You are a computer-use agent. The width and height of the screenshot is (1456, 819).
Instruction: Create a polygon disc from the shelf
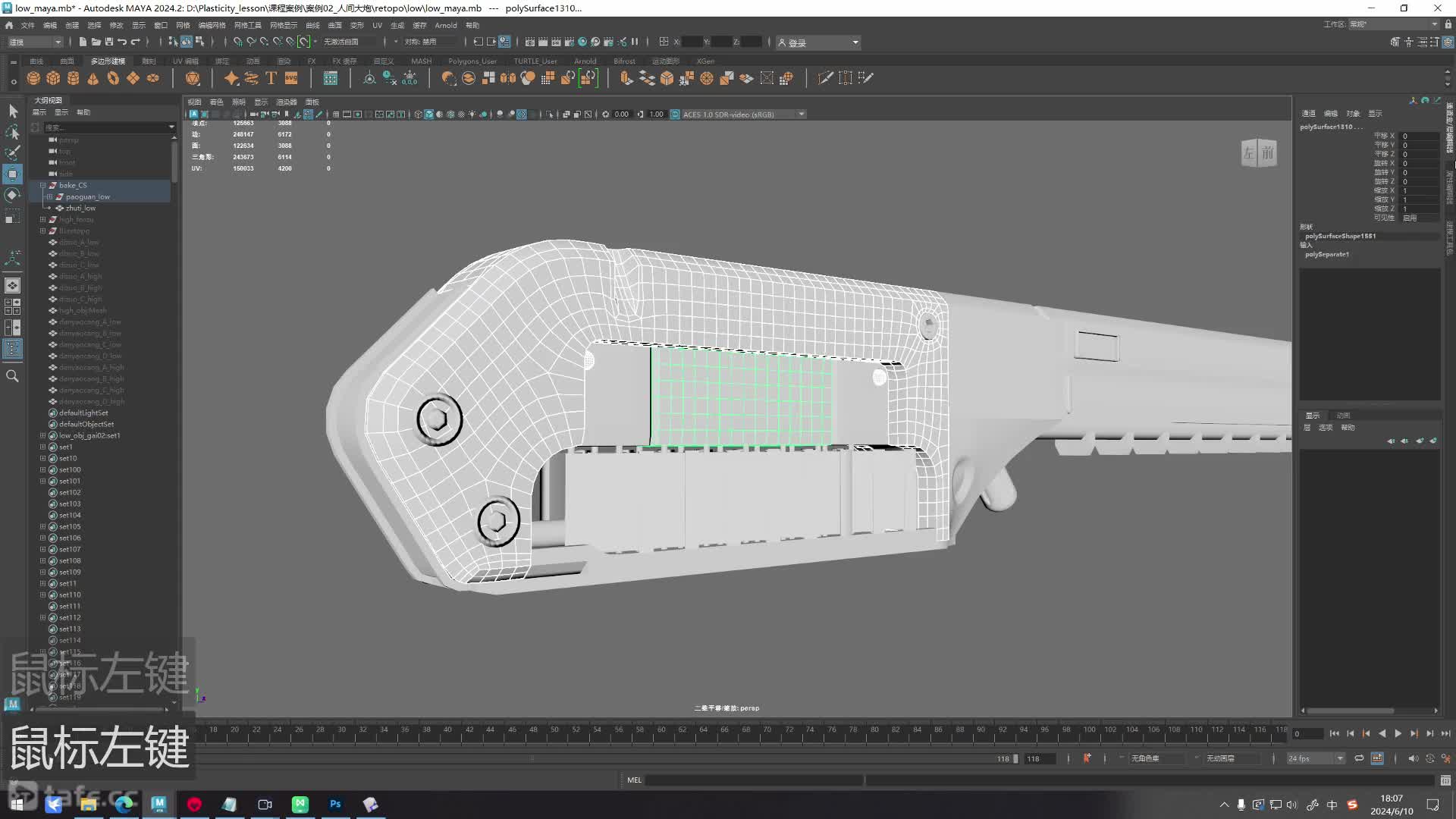[152, 78]
